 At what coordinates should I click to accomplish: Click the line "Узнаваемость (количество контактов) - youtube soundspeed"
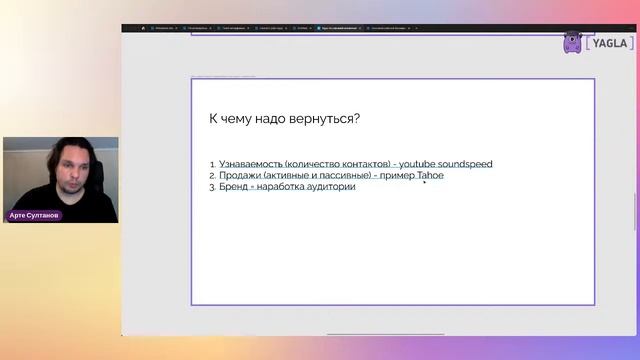click(x=356, y=164)
